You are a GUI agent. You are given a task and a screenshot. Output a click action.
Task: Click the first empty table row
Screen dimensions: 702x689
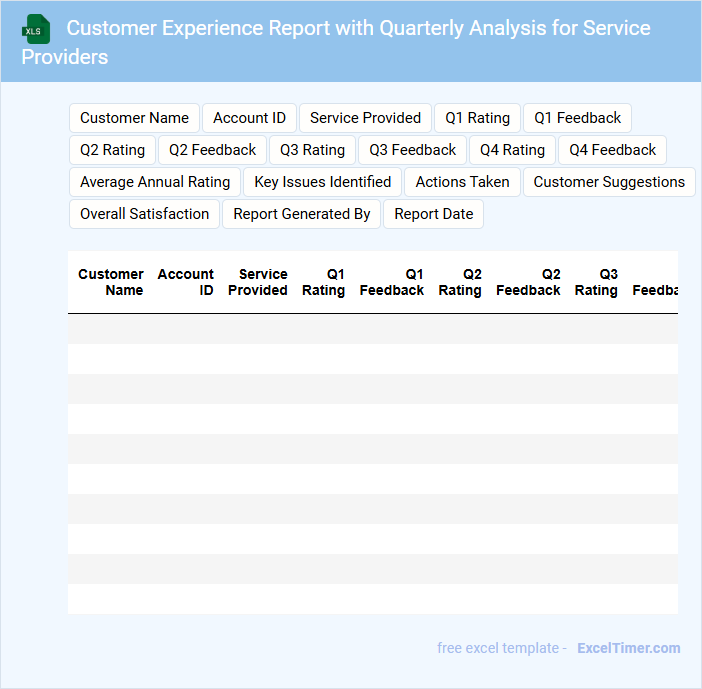click(372, 329)
